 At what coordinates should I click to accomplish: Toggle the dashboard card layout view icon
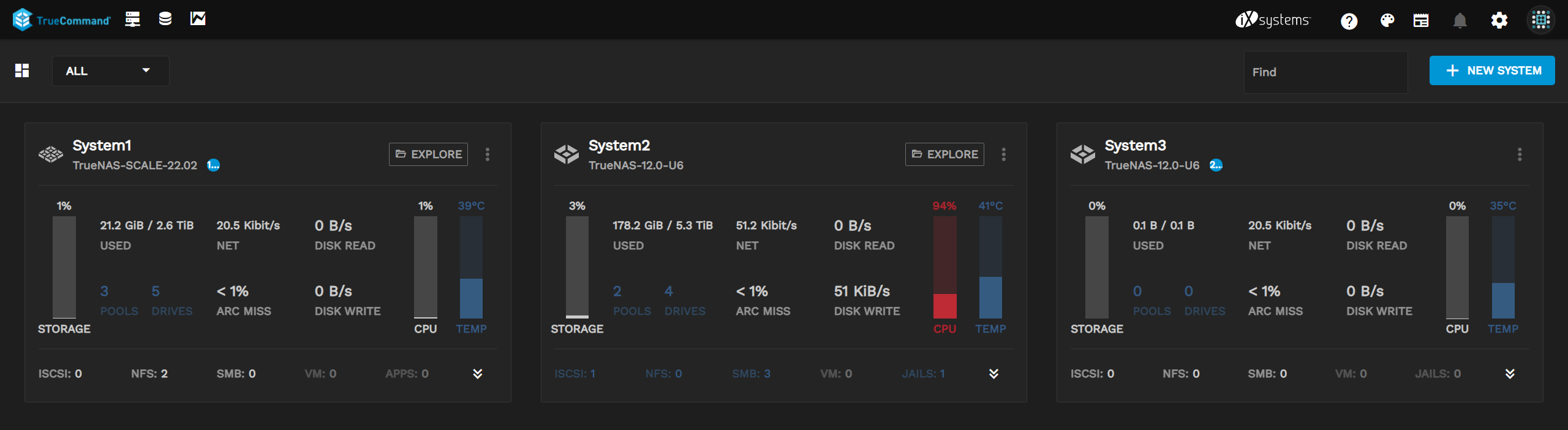(x=22, y=70)
